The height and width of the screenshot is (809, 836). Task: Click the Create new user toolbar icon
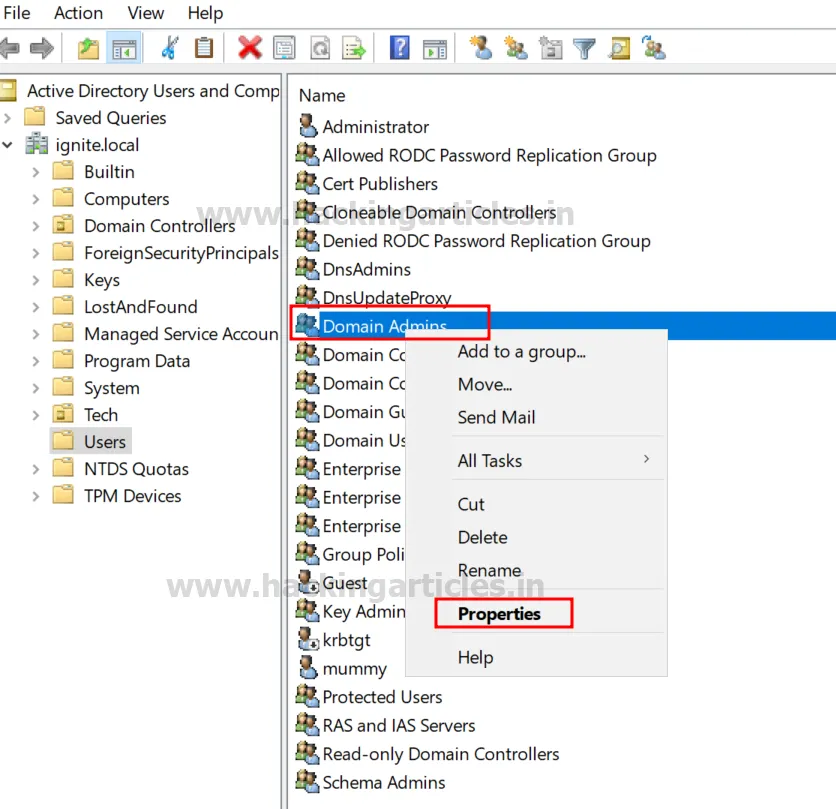pos(481,47)
